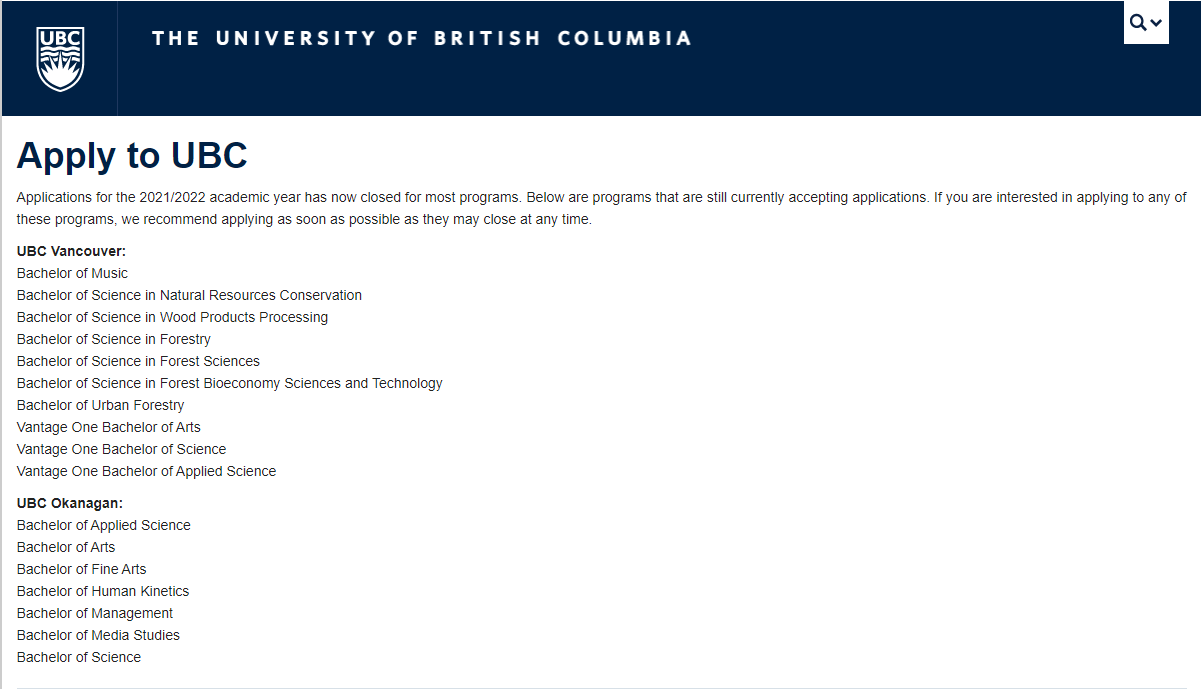Open Bachelor of Science in Wood Products Processing
The width and height of the screenshot is (1201, 689).
pos(172,317)
